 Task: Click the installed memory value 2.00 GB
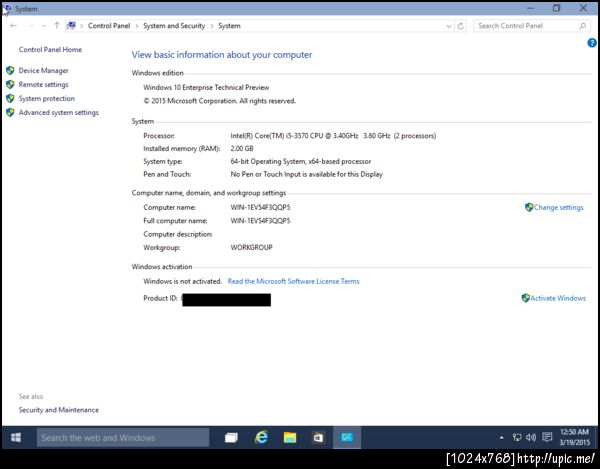pos(242,148)
